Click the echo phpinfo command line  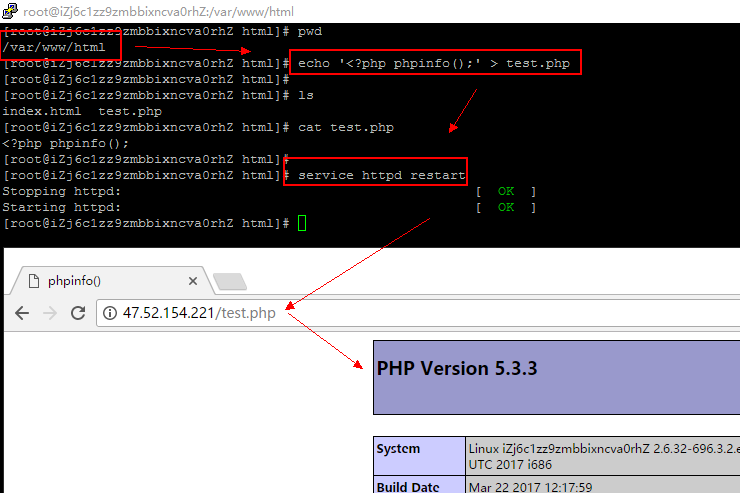click(x=435, y=64)
